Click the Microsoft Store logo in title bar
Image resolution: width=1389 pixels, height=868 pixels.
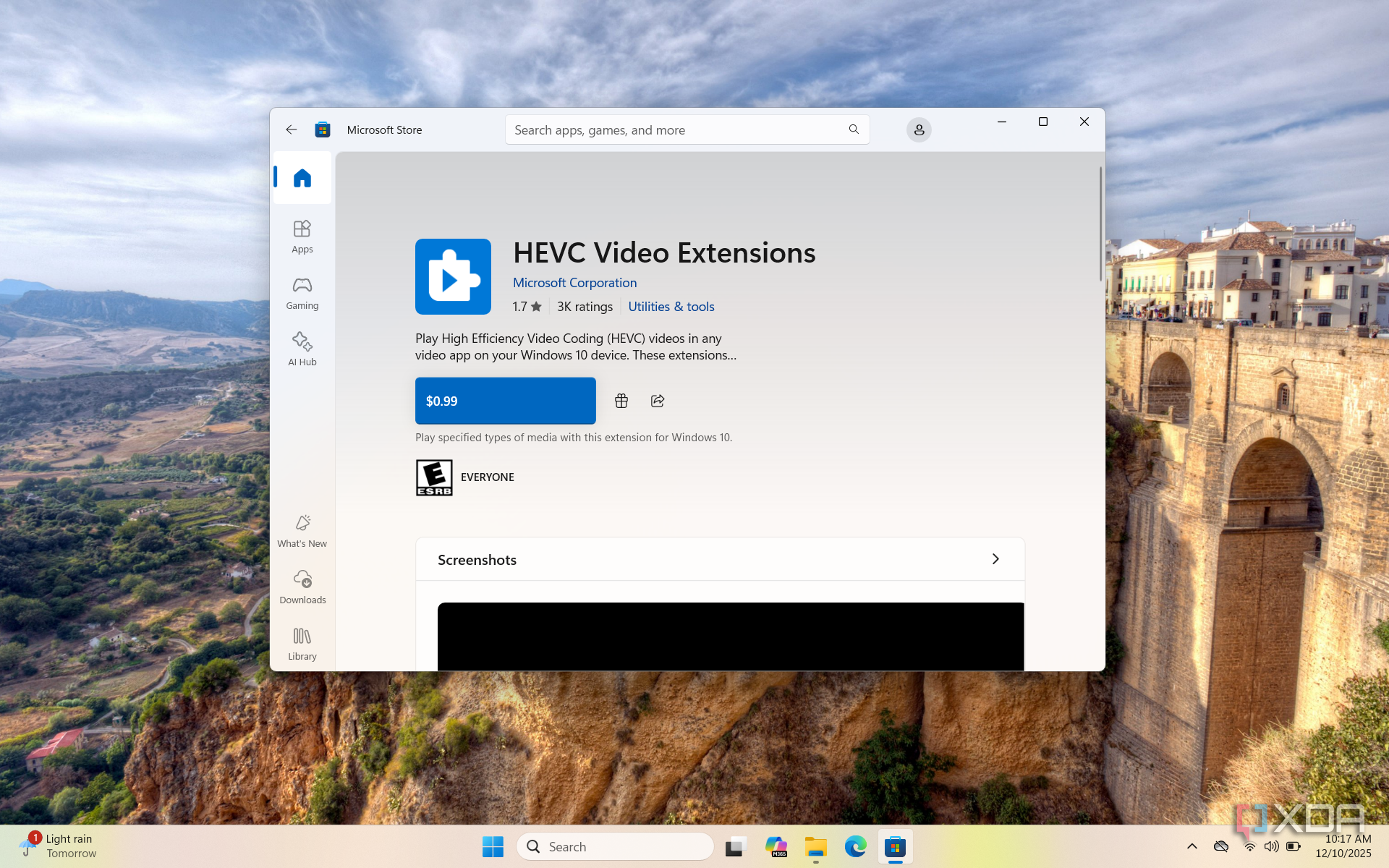click(323, 129)
